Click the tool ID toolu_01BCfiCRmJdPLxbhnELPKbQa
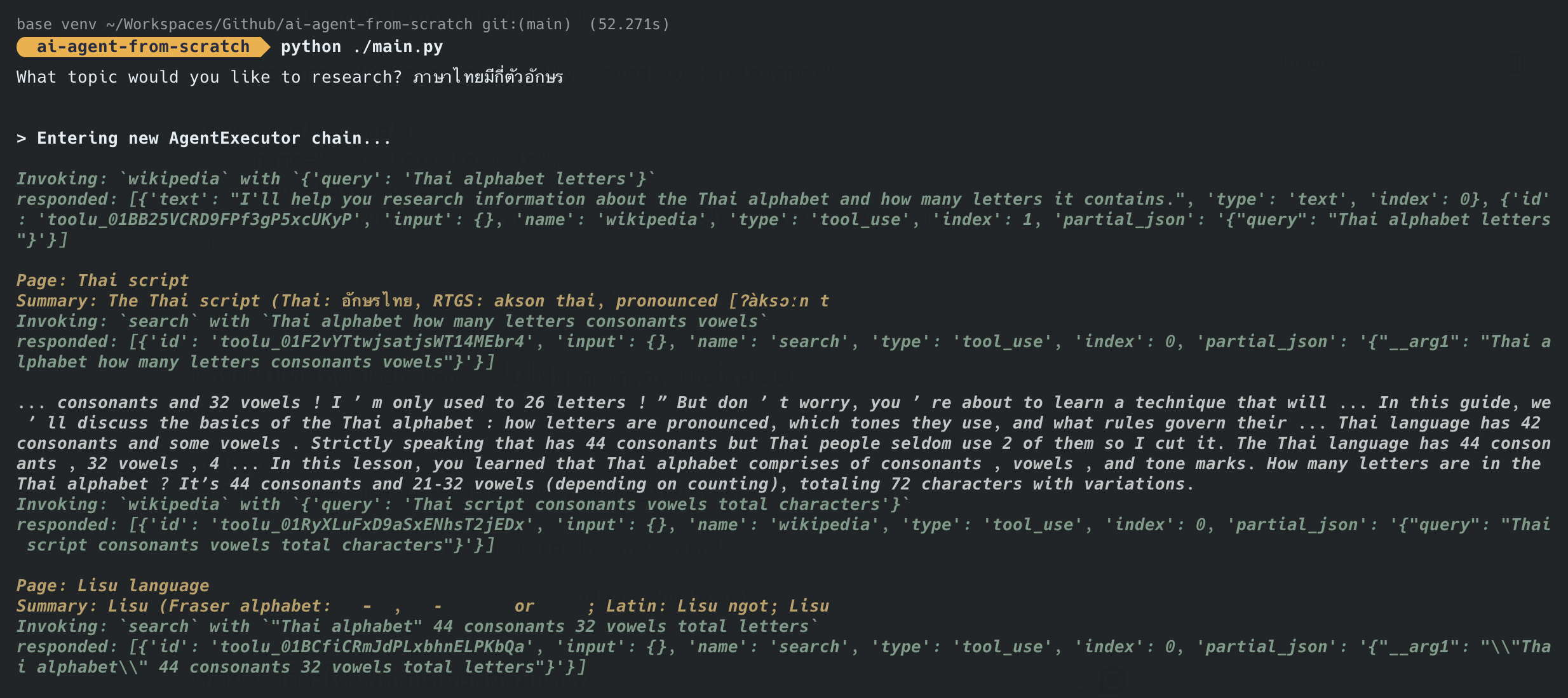Image resolution: width=1568 pixels, height=698 pixels. (x=372, y=647)
